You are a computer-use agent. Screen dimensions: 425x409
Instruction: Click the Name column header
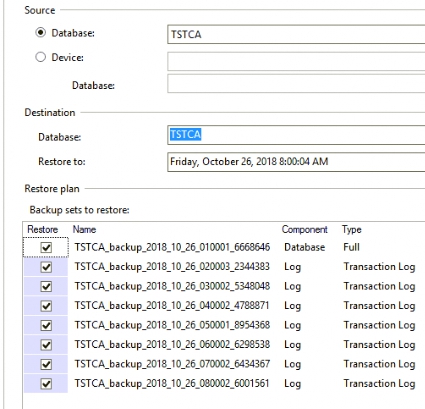click(84, 229)
